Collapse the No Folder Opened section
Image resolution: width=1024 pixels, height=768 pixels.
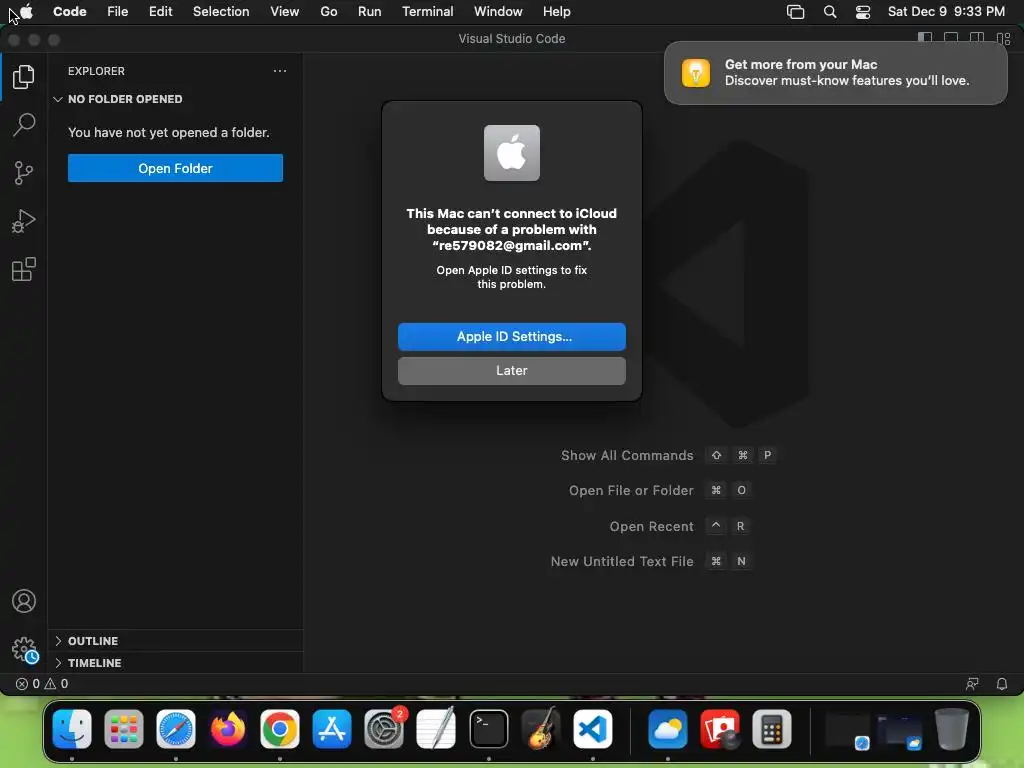coord(175,99)
